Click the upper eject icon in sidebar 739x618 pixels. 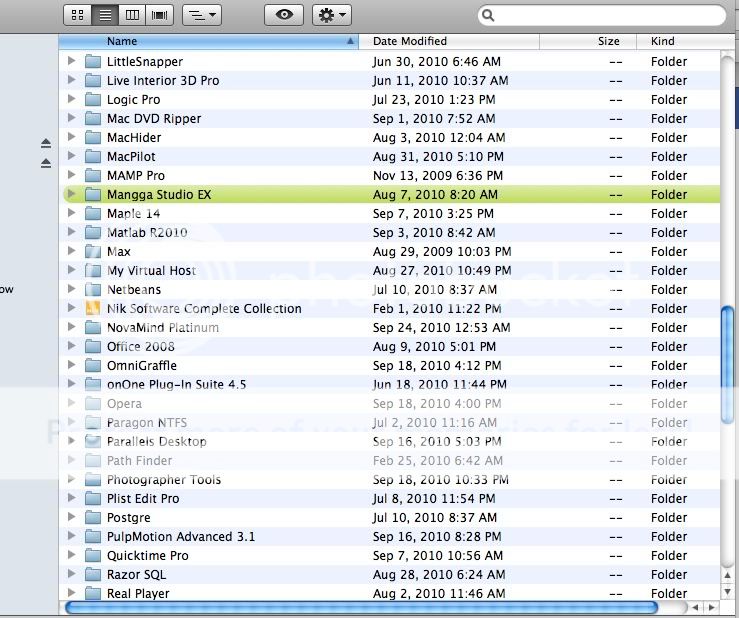[x=46, y=143]
